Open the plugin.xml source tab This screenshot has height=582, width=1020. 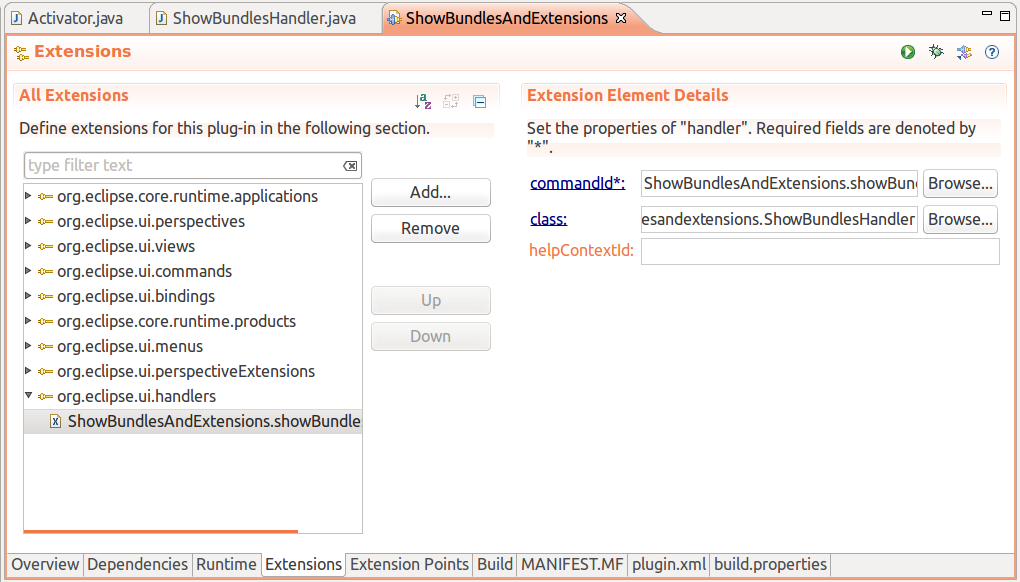click(669, 564)
